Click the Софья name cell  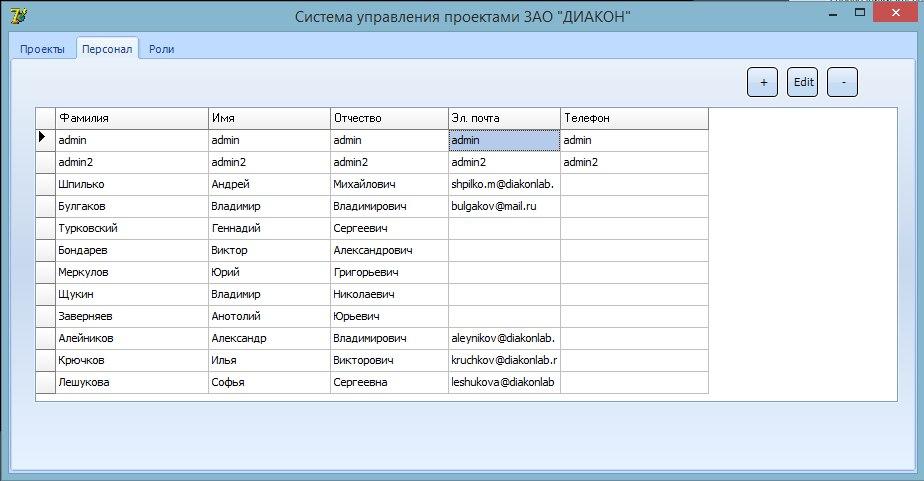[269, 382]
